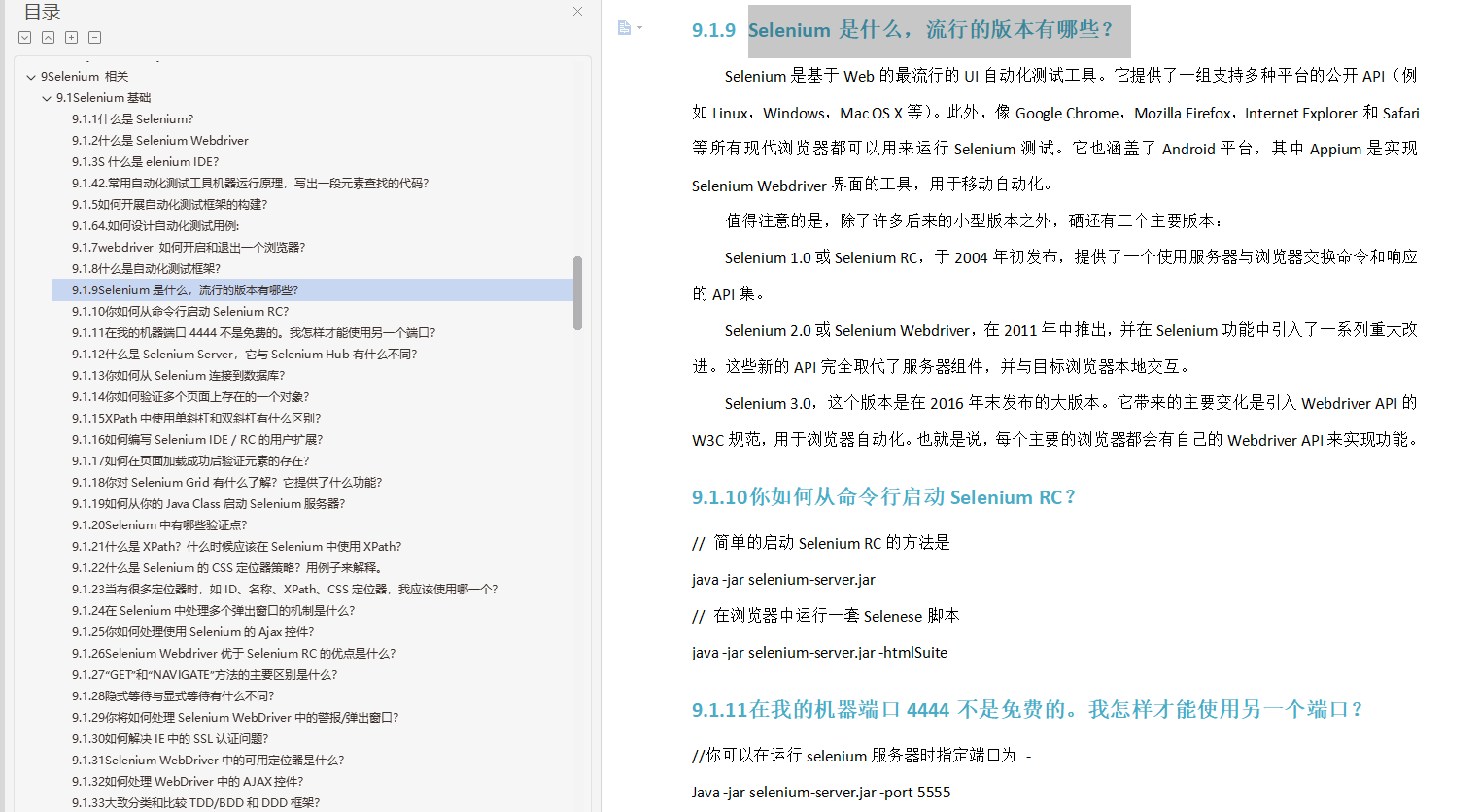1480x812 pixels.
Task: Click the expand-bookmark chevron icon in 目录 toolbar
Action: 24,37
